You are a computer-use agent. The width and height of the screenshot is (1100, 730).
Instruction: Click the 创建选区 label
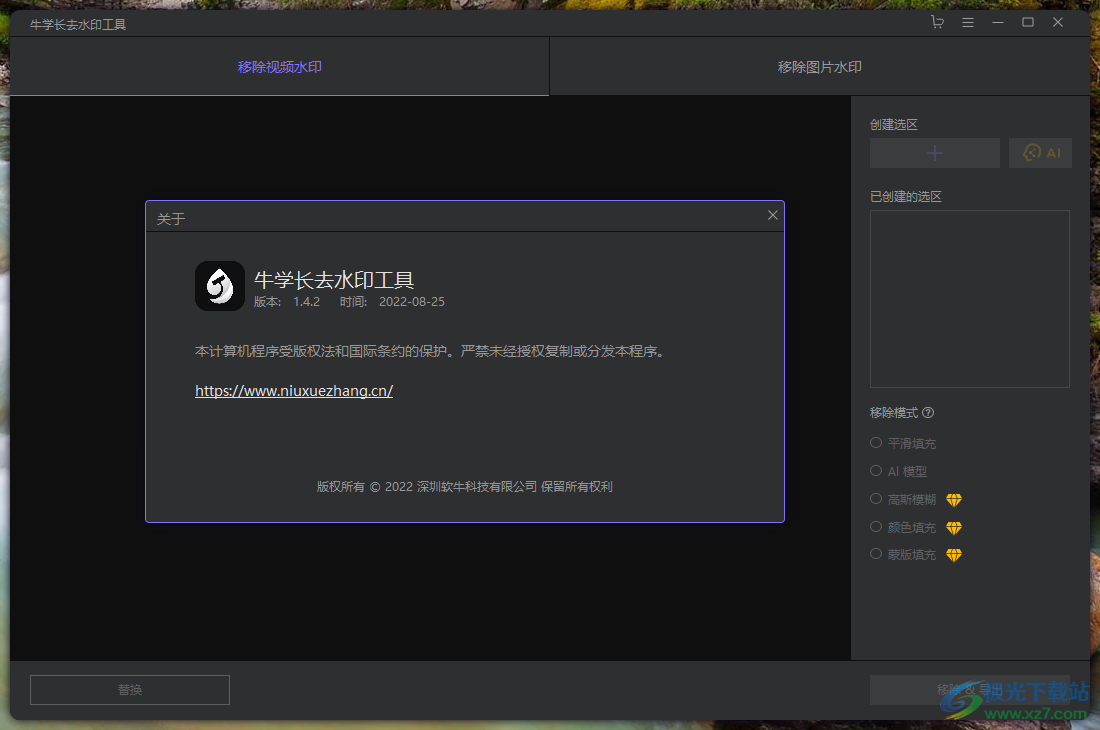(894, 125)
